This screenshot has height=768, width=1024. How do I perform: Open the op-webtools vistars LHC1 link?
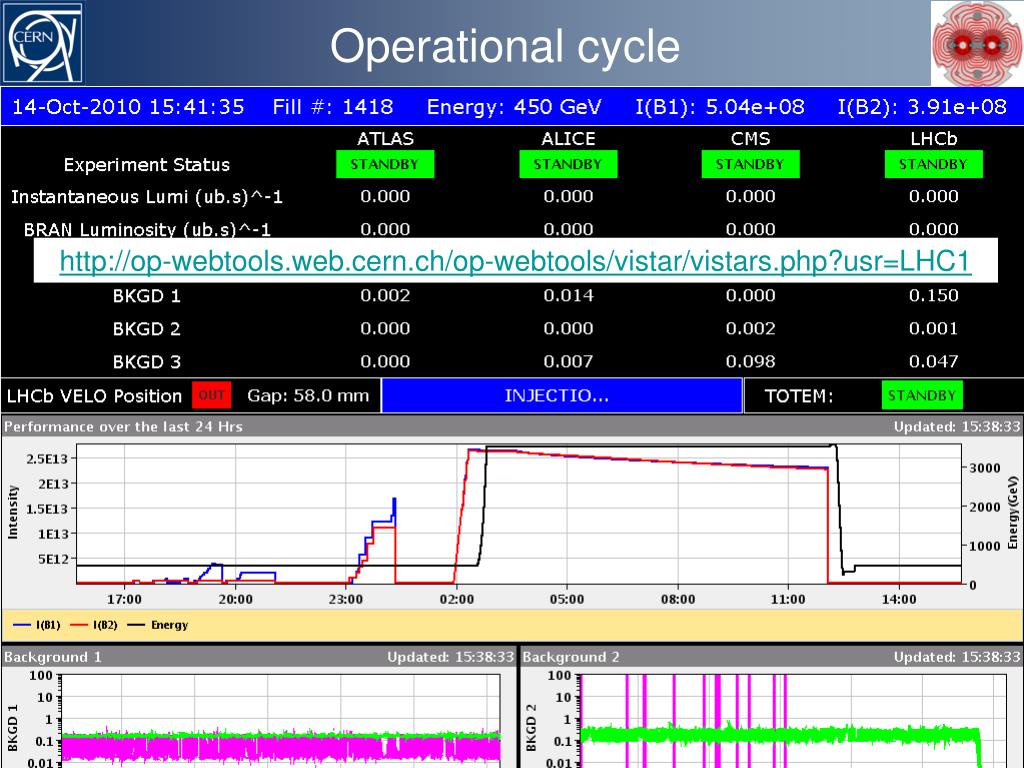coord(515,261)
